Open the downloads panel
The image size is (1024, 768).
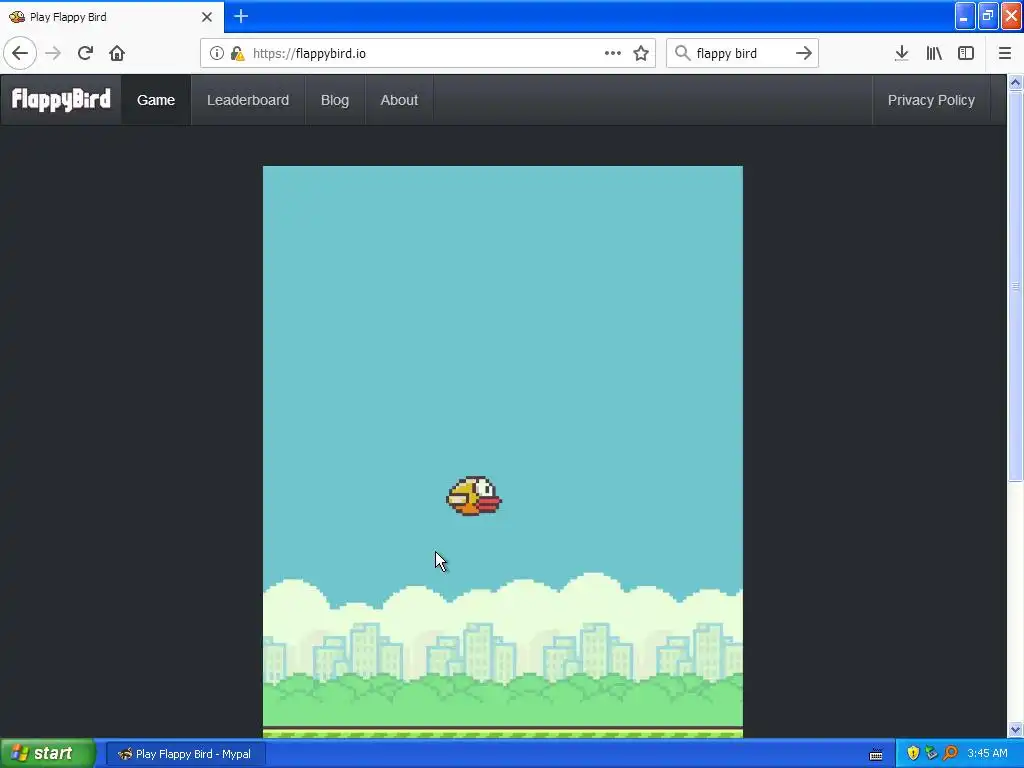[x=902, y=53]
